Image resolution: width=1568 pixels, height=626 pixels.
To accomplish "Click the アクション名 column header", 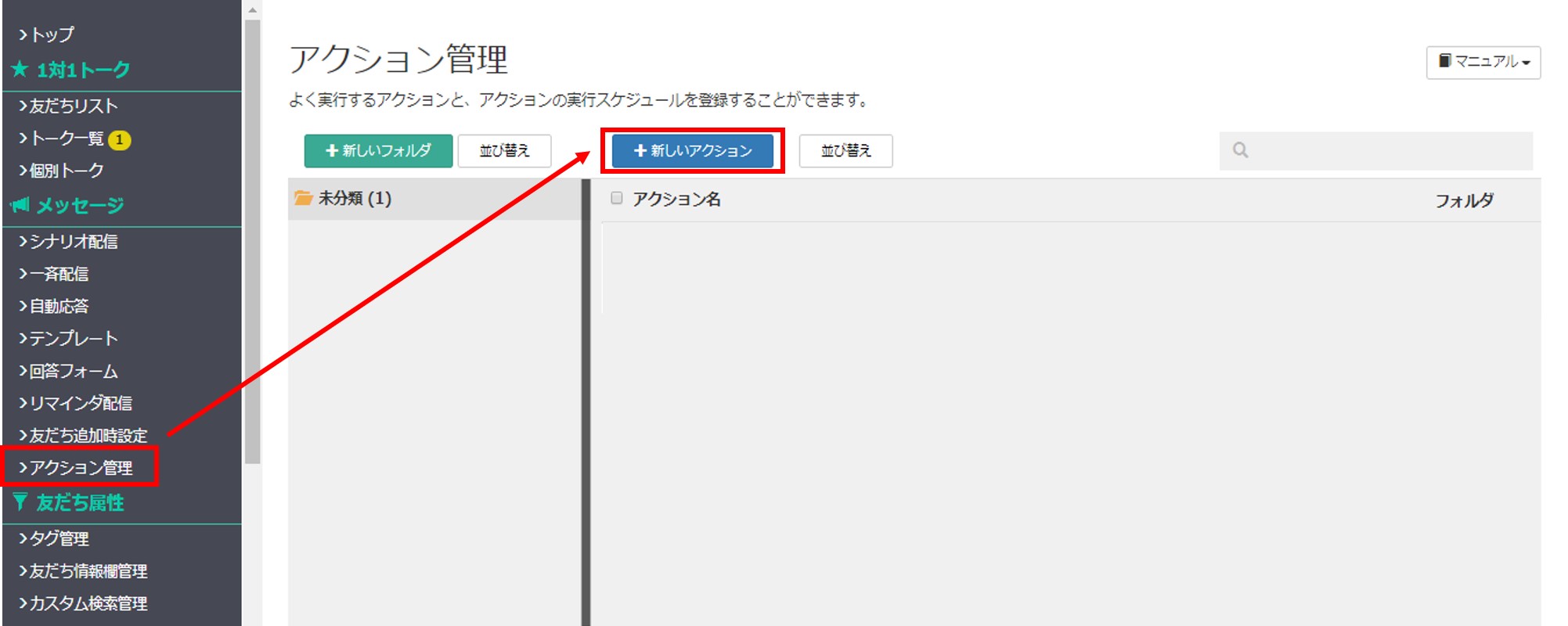I will pyautogui.click(x=677, y=199).
